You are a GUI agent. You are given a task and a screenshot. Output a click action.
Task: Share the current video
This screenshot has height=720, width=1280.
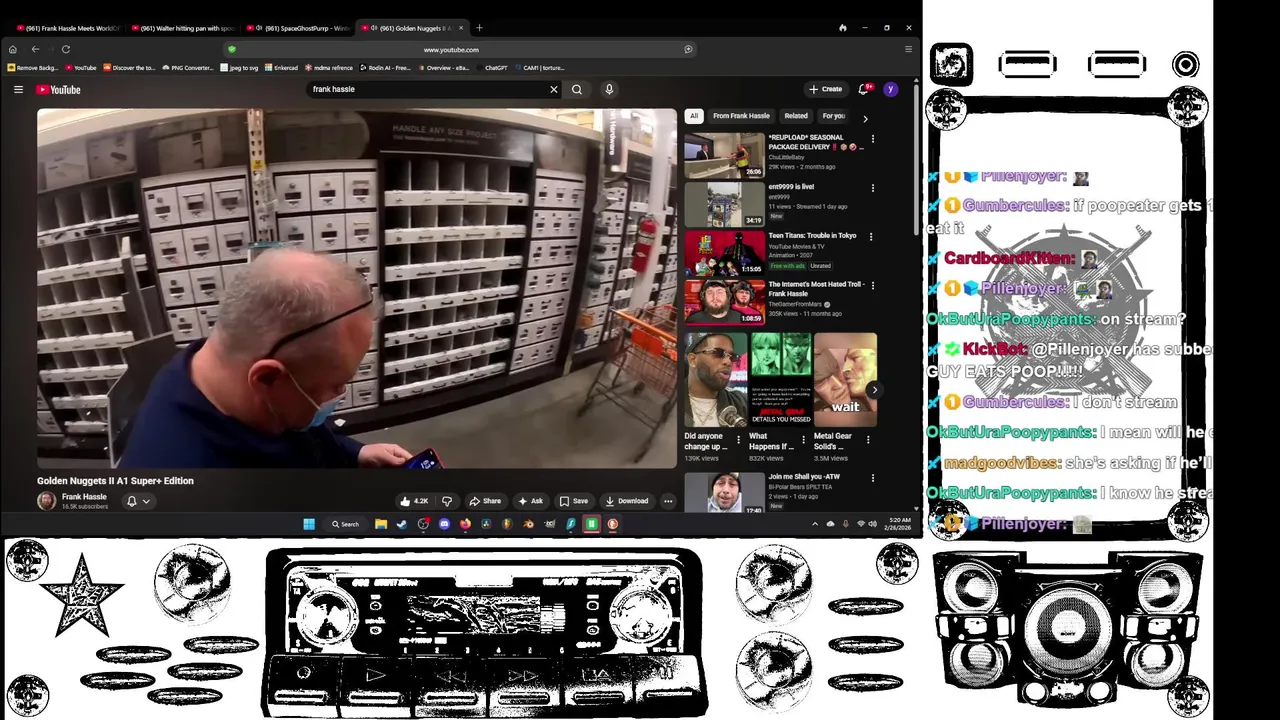tap(485, 501)
